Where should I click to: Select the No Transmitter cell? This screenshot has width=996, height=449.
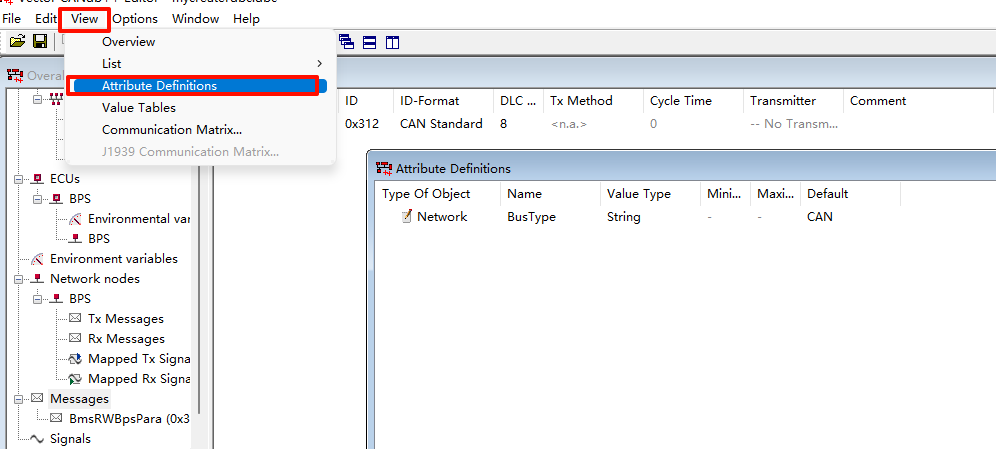(x=794, y=124)
